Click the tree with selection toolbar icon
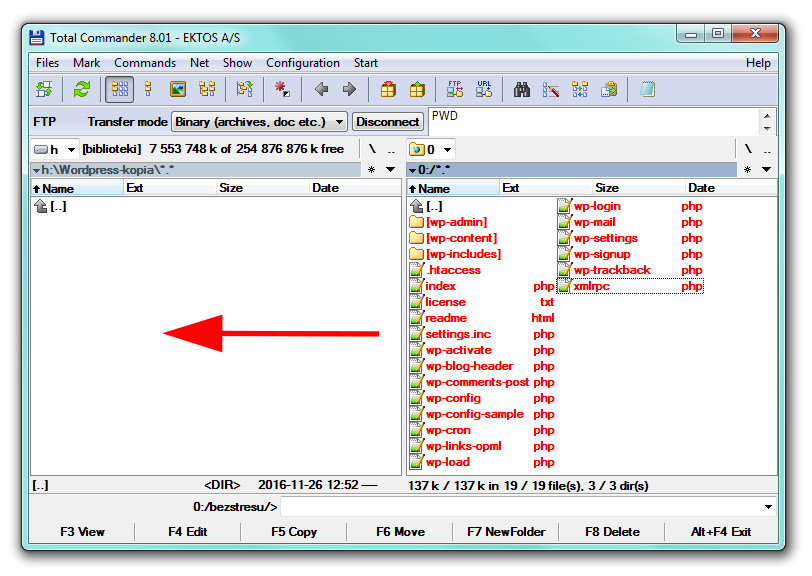 tap(244, 90)
